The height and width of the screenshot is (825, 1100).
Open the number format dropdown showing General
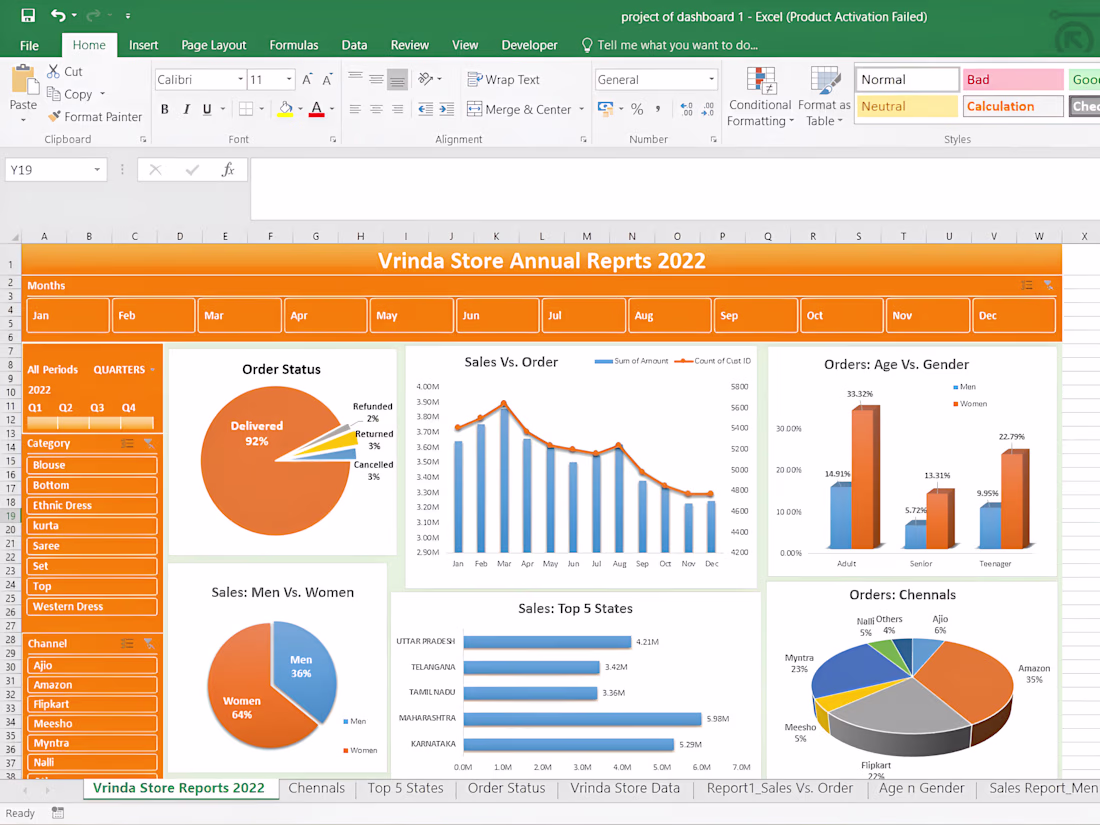pos(711,79)
